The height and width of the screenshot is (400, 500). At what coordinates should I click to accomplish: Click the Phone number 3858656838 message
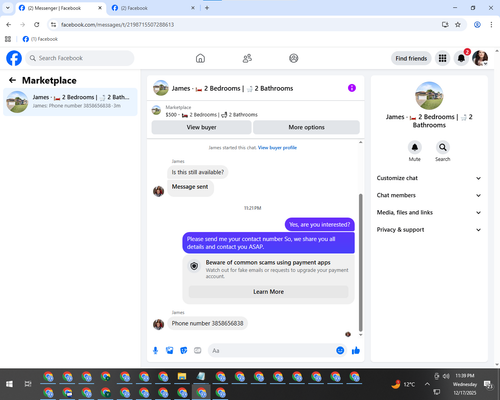[207, 323]
